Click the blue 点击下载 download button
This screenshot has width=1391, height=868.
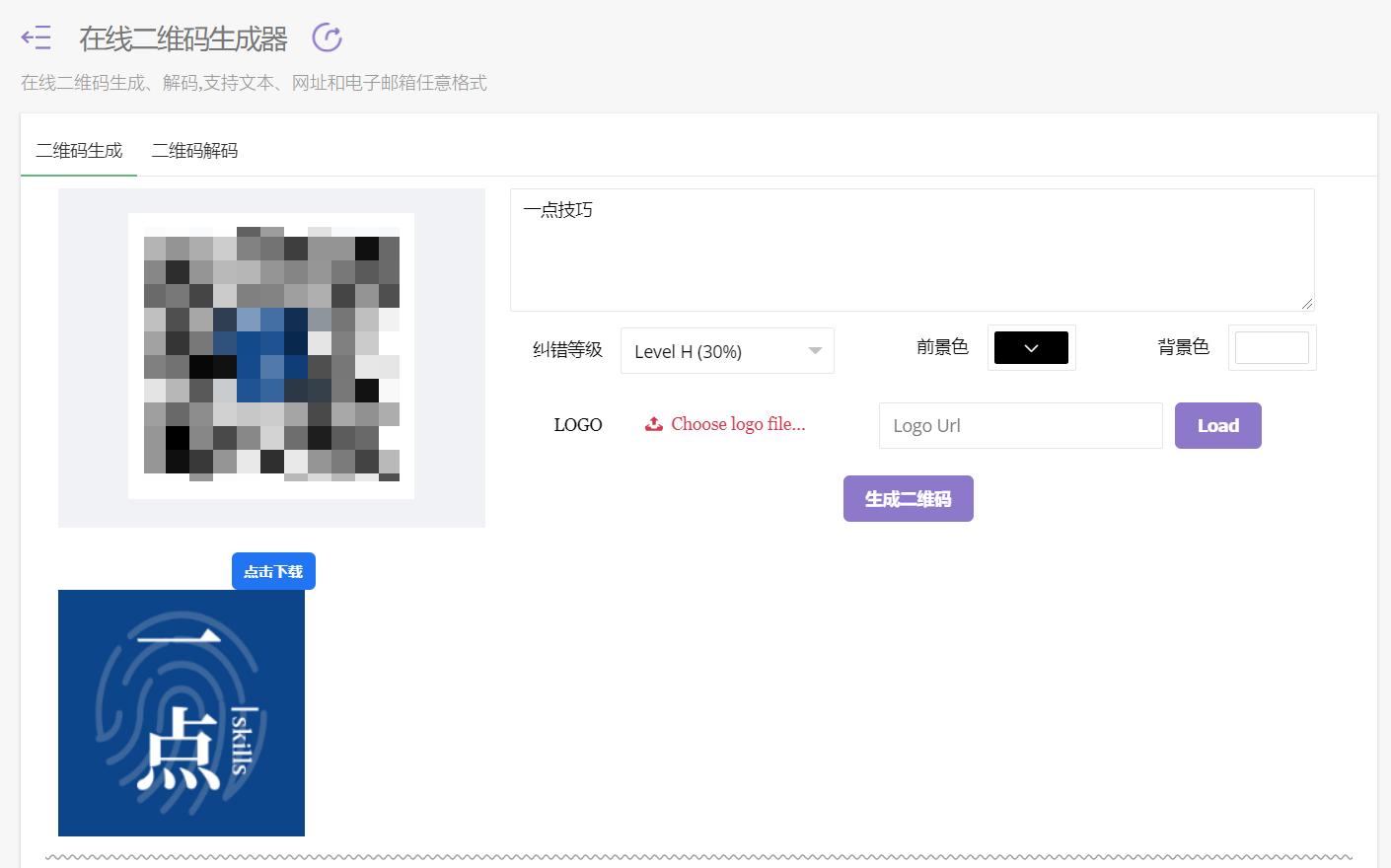tap(273, 570)
